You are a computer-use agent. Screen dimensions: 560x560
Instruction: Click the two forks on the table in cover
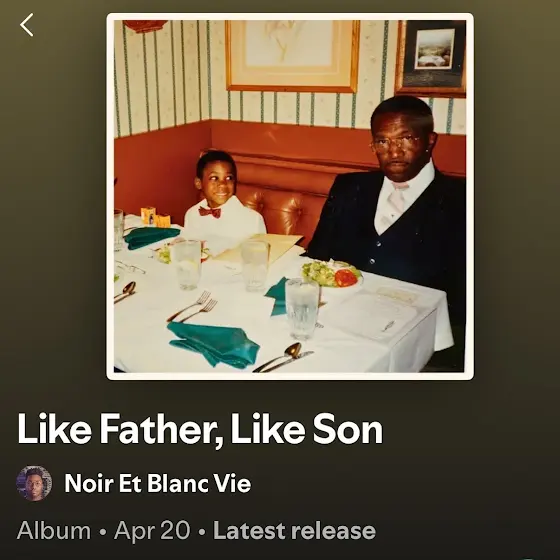(x=193, y=307)
